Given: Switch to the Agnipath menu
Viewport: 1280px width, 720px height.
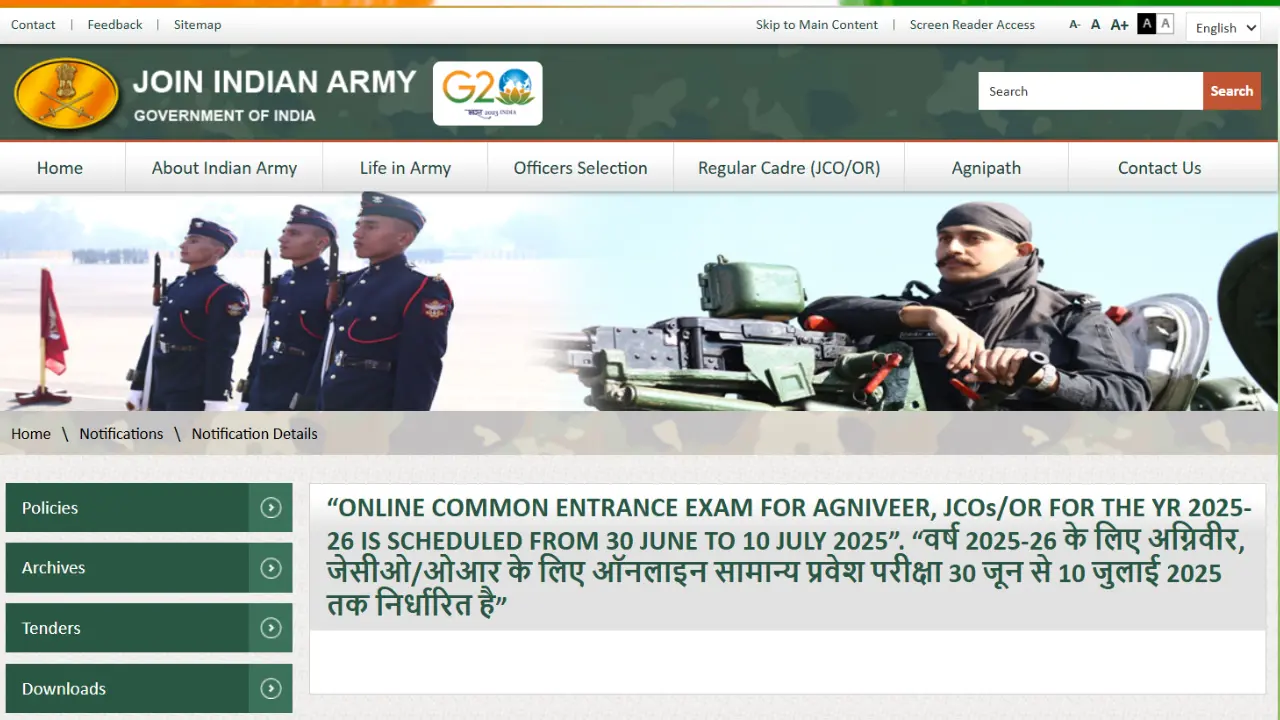Looking at the screenshot, I should coord(985,168).
